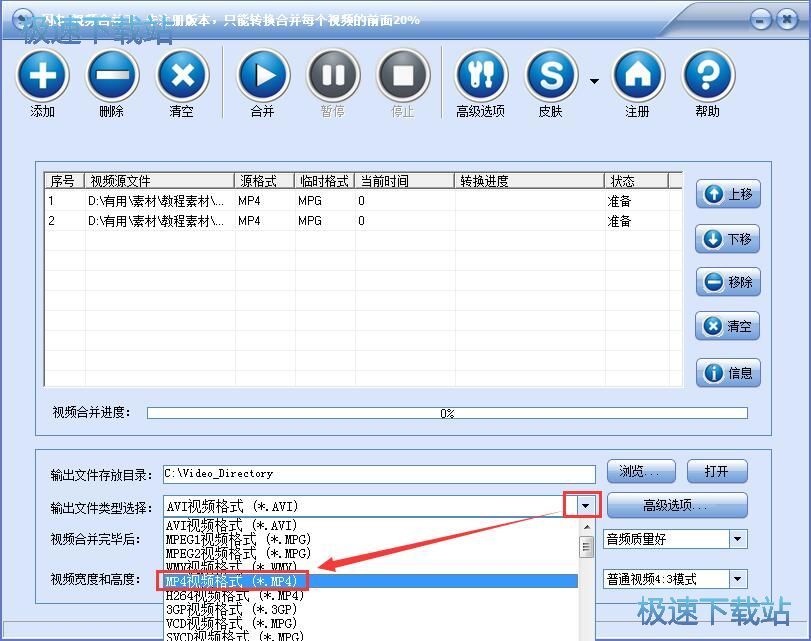Click the 清空 (clear) X icon in toolbar
This screenshot has height=641, width=811.
pos(182,76)
